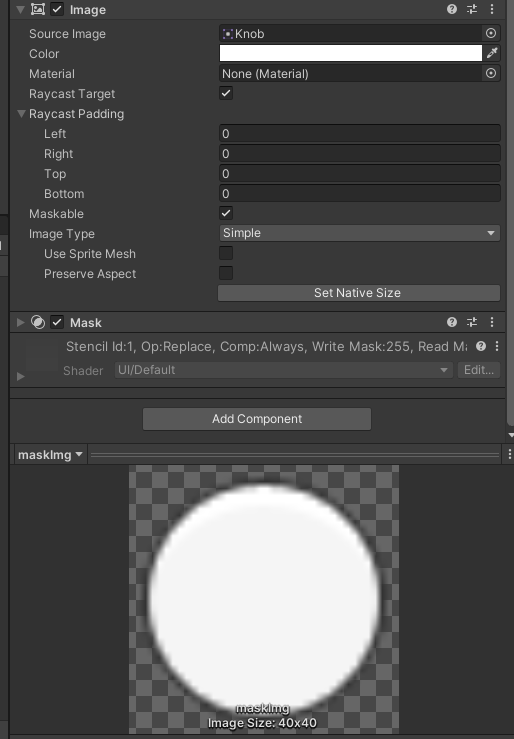
Task: Click the maskImg circle preview
Action: (264, 597)
